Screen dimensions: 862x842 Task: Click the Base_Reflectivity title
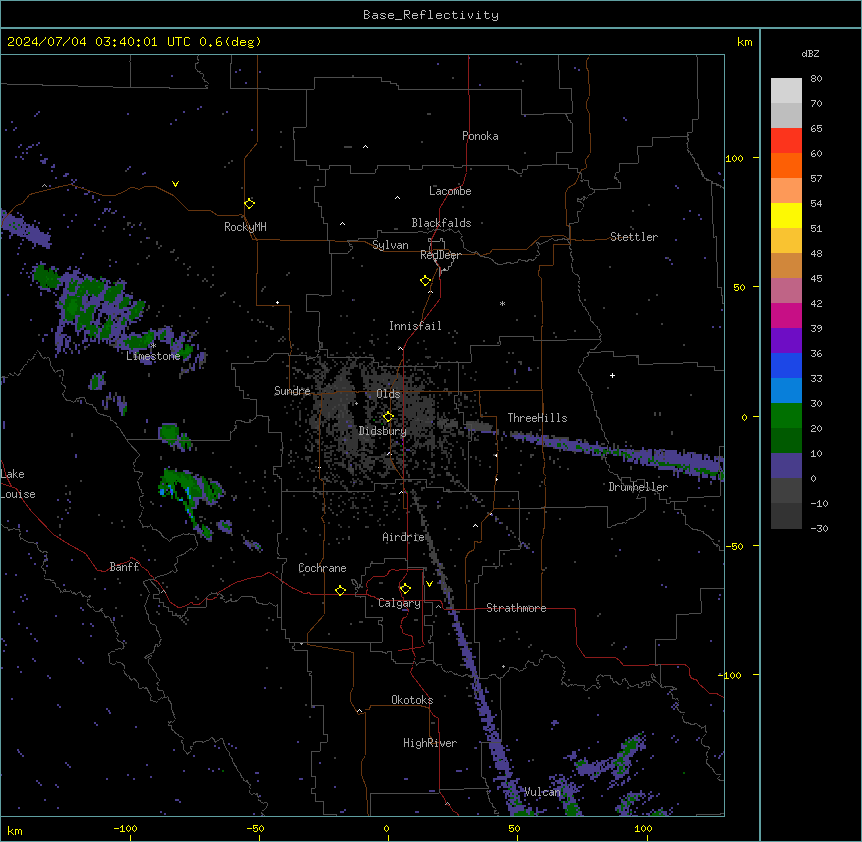tap(431, 15)
